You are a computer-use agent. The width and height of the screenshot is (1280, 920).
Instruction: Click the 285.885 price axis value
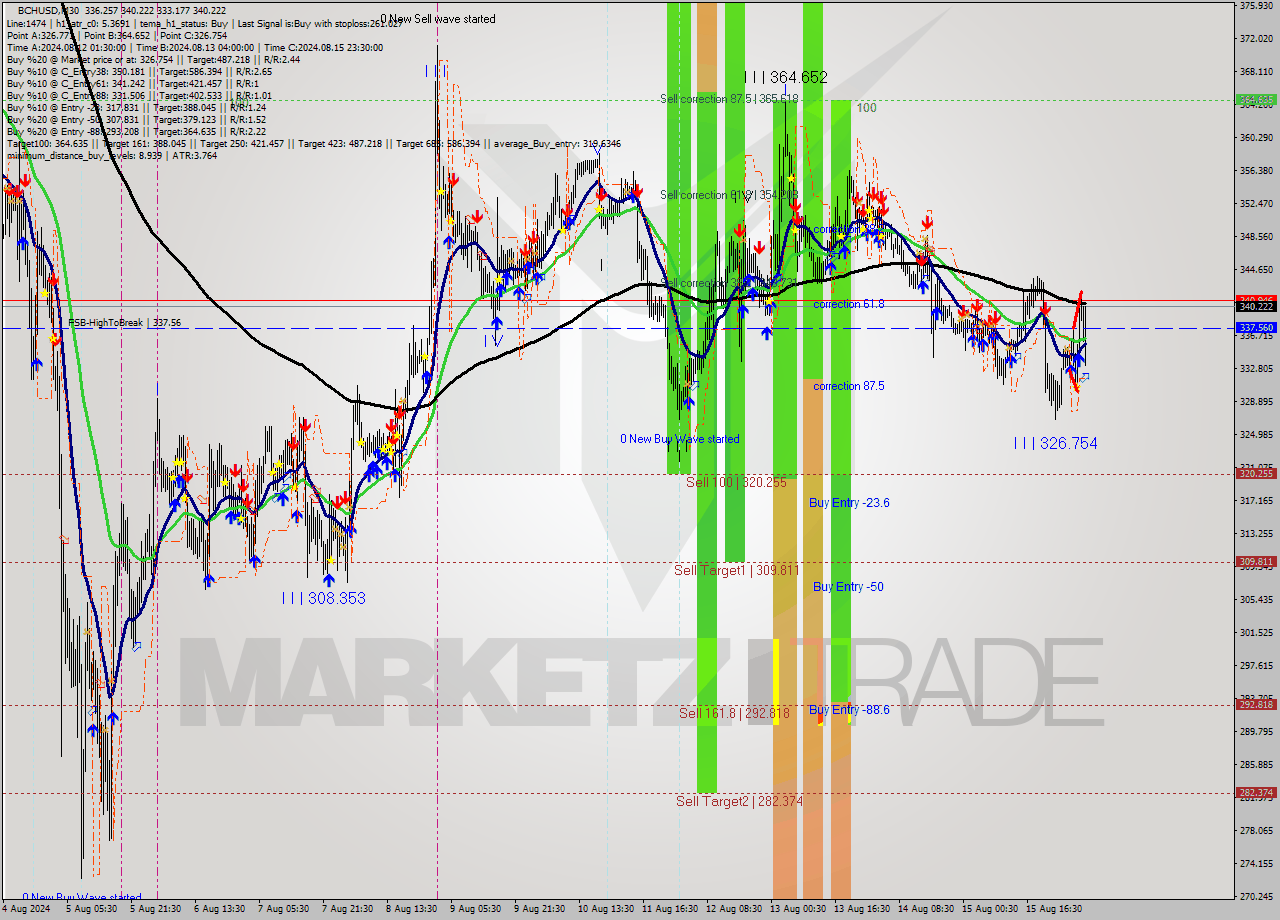pos(1257,765)
